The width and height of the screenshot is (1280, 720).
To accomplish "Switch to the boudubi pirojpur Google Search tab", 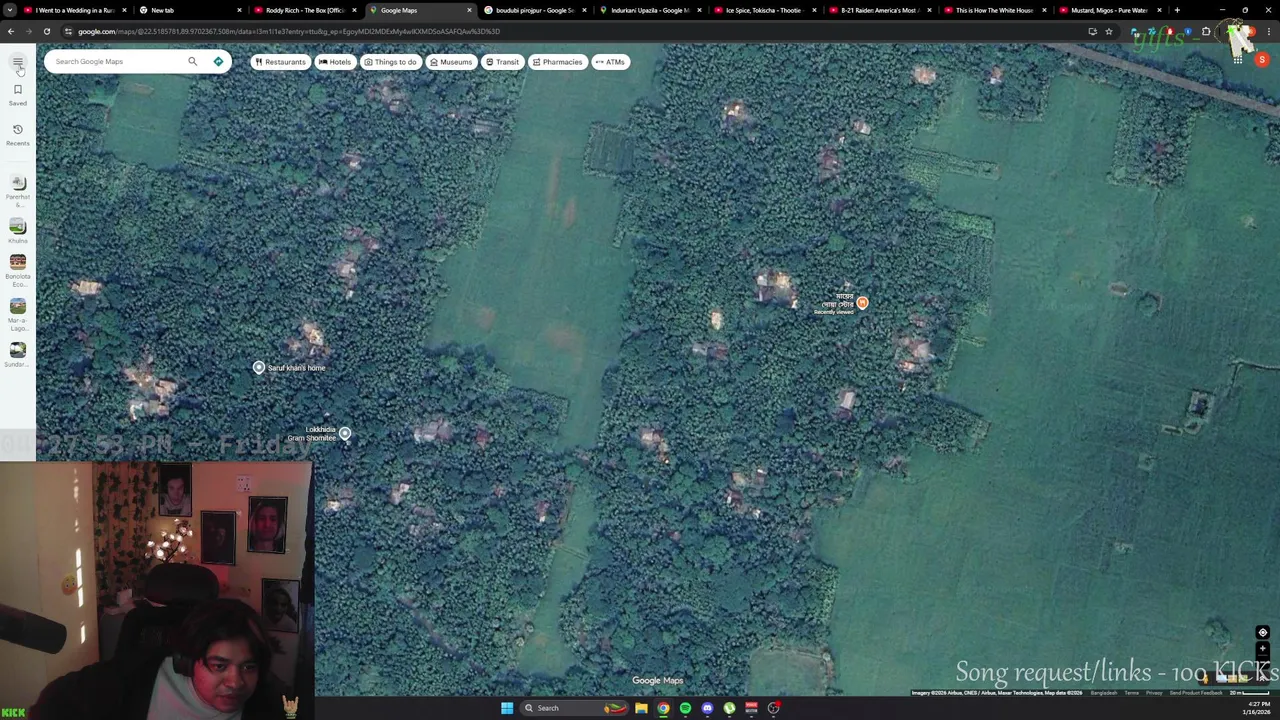I will 534,10.
